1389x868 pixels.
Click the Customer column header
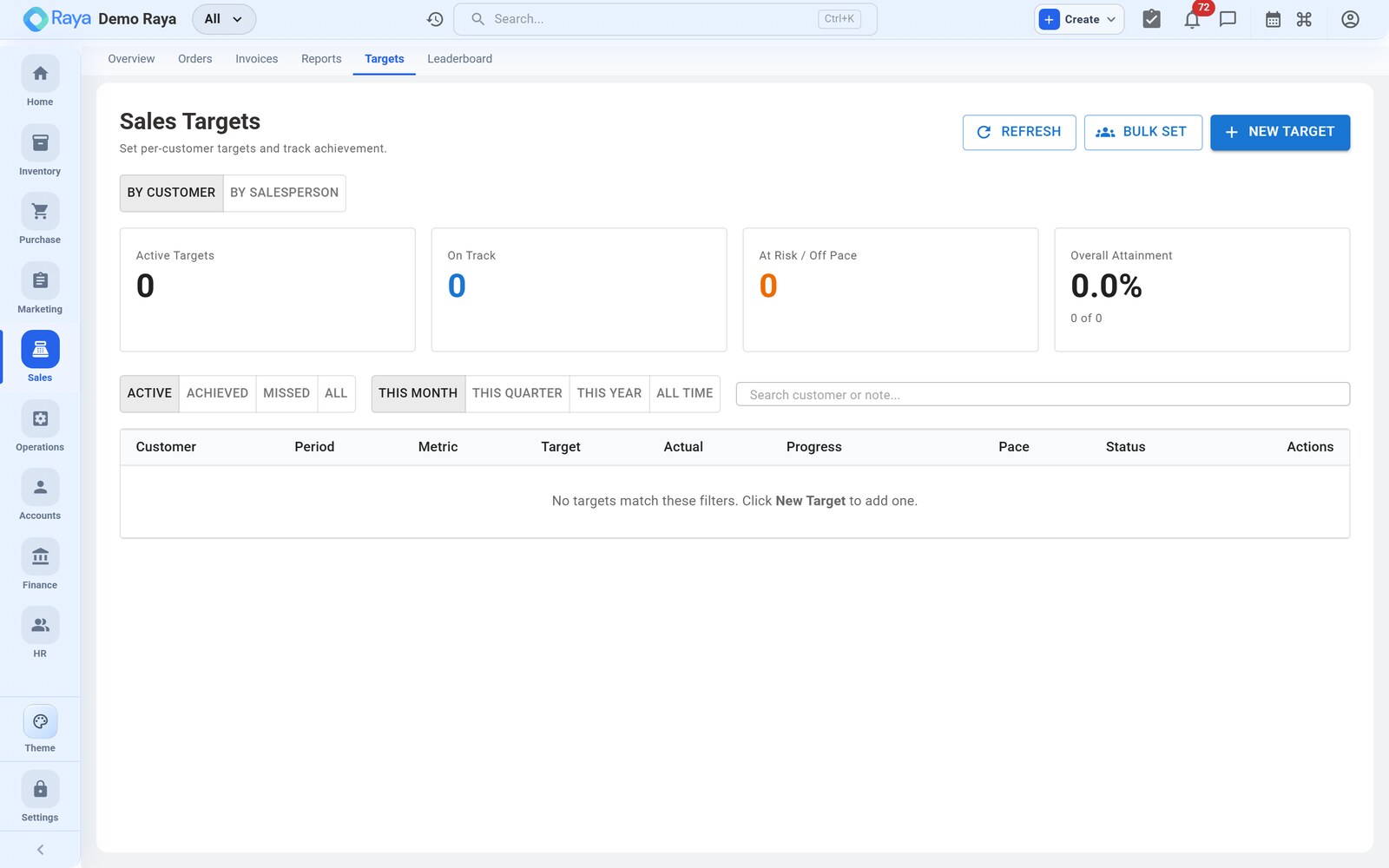(166, 447)
